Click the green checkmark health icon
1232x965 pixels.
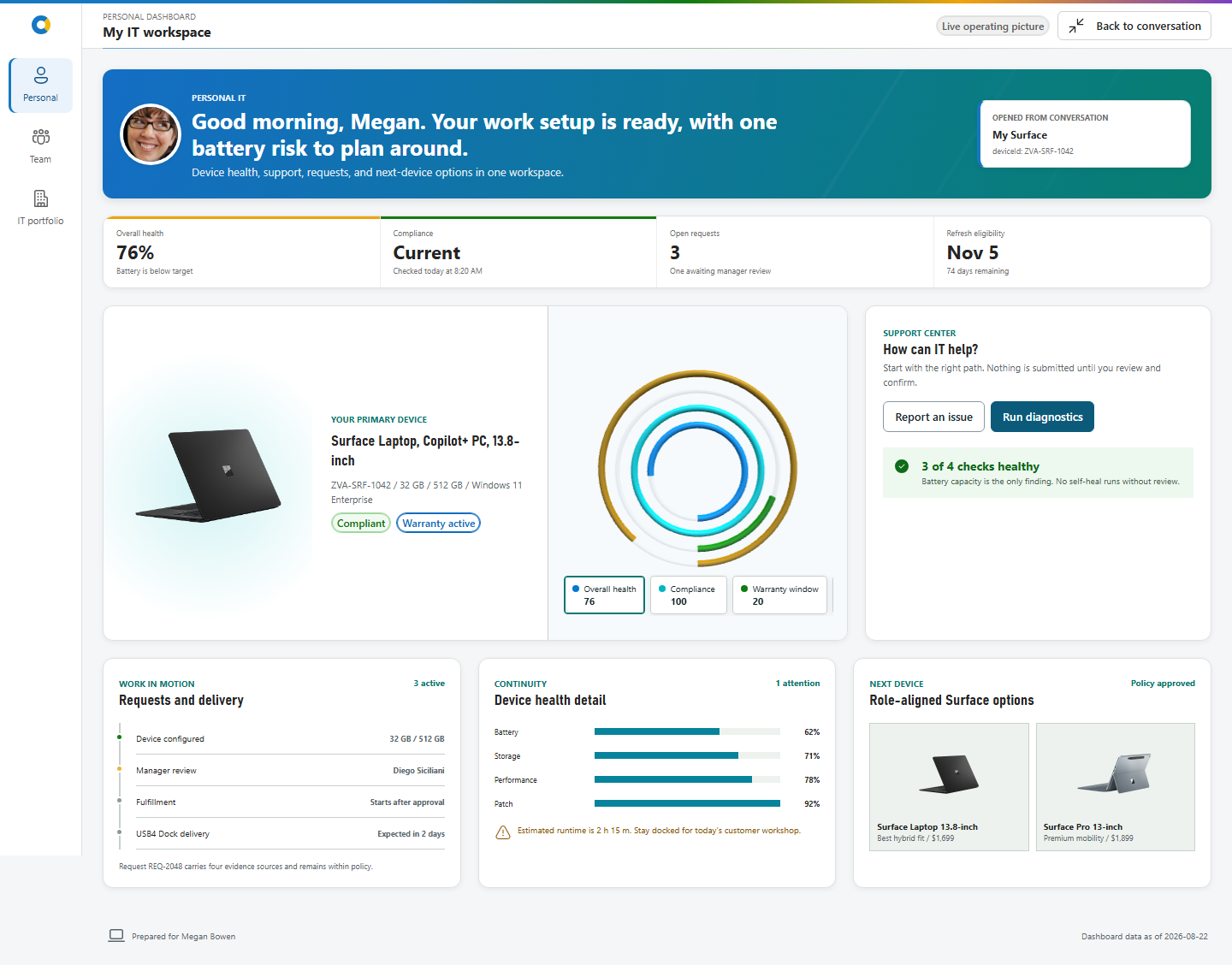point(902,466)
